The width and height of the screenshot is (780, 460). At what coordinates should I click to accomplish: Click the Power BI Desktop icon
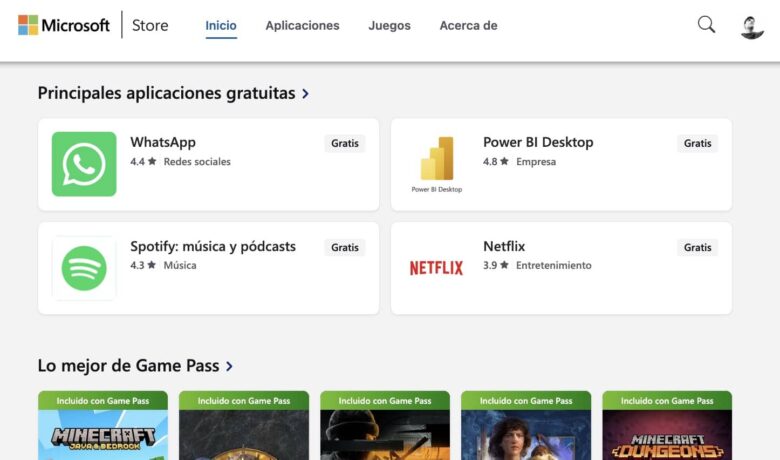pyautogui.click(x=437, y=164)
